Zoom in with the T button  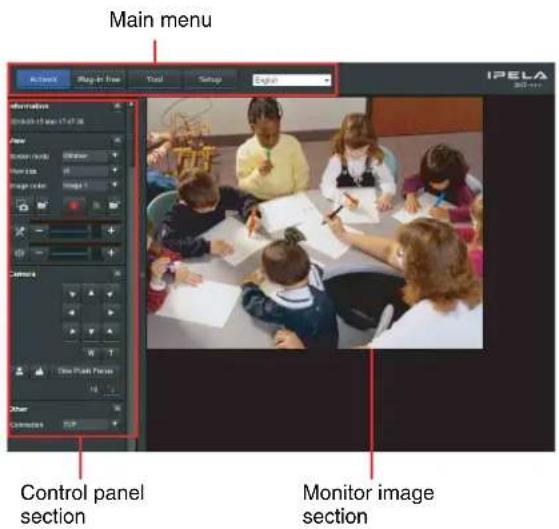click(x=111, y=353)
